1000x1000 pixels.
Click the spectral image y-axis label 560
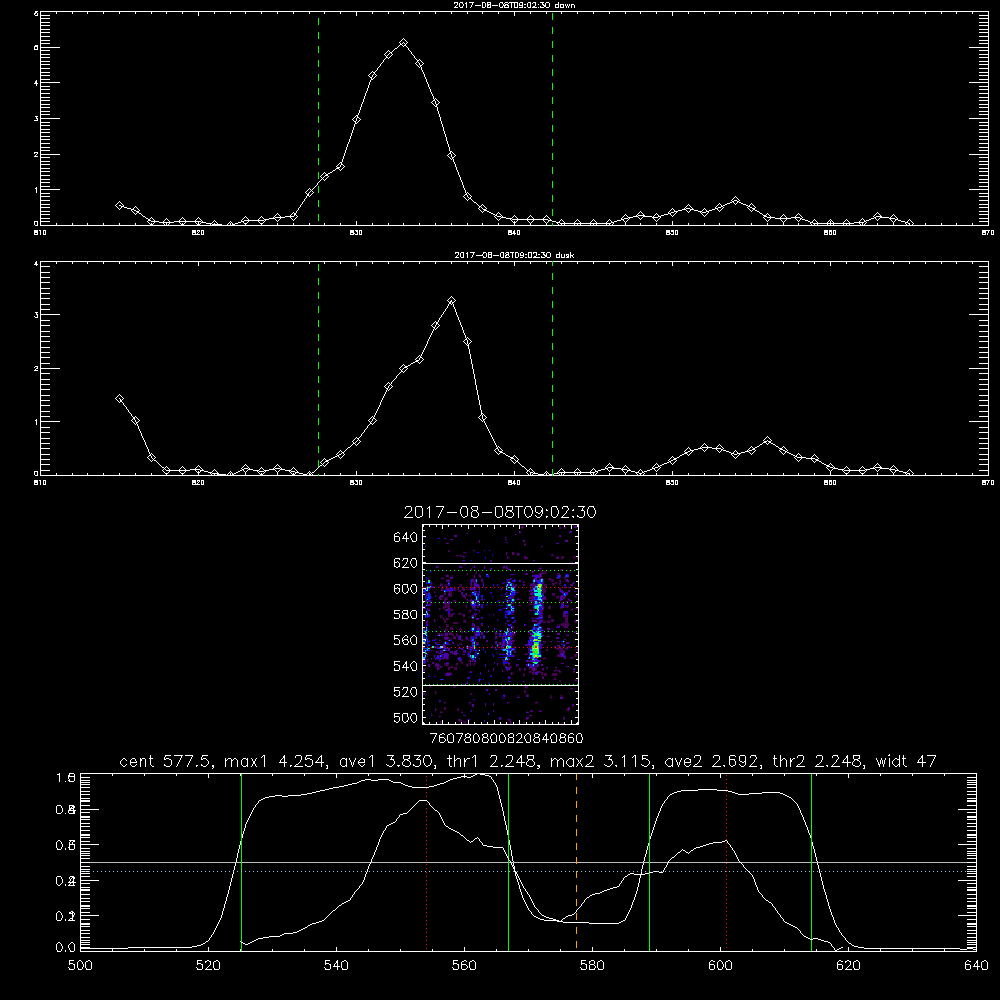pos(406,640)
